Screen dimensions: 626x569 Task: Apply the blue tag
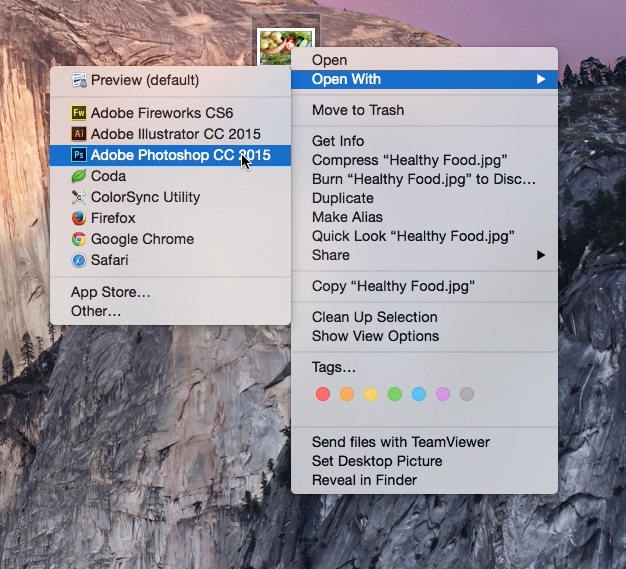419,394
